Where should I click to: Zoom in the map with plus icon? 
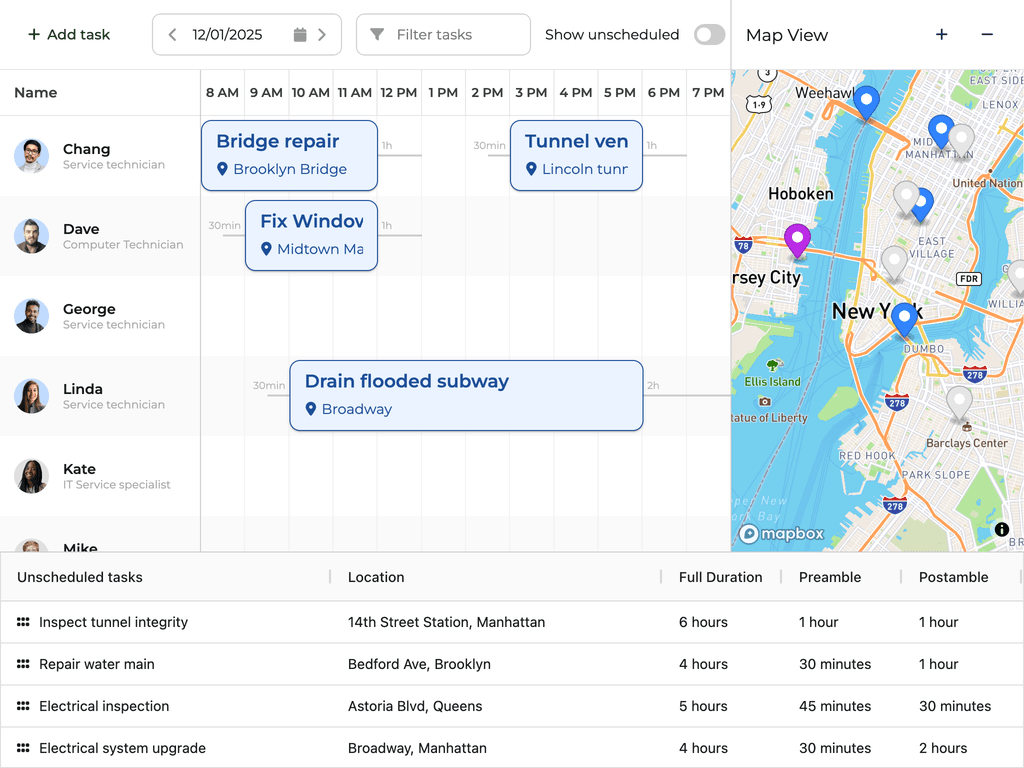(x=941, y=35)
